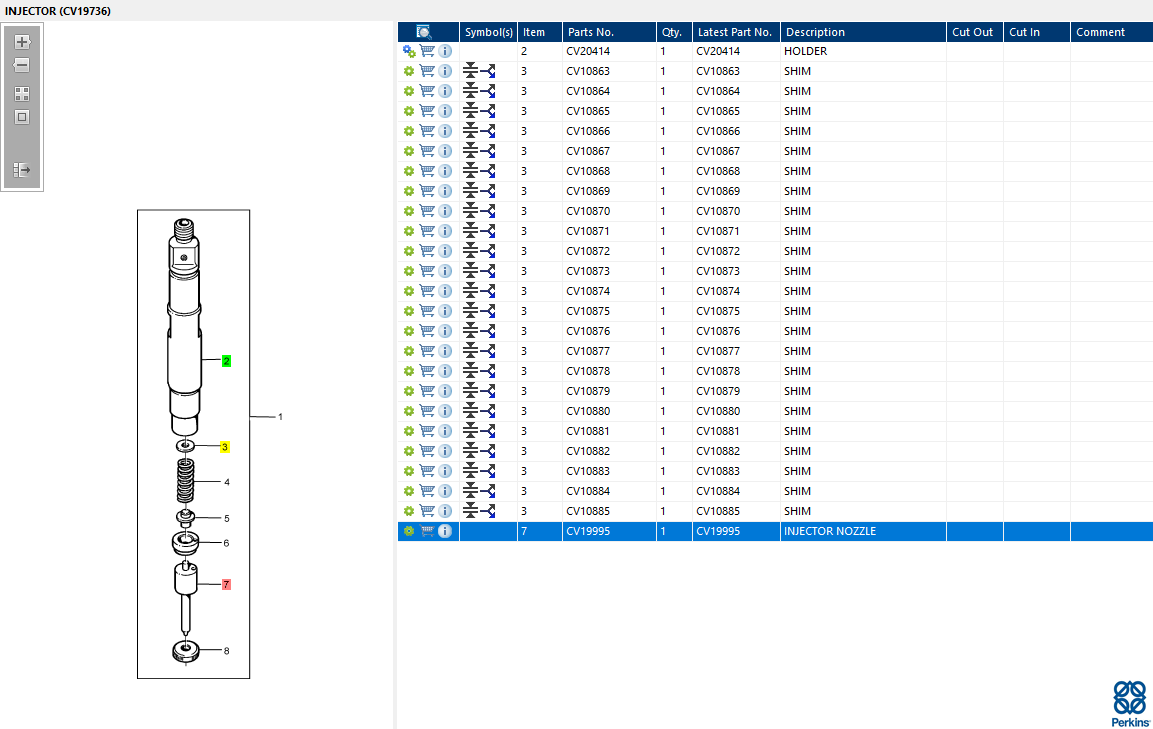The width and height of the screenshot is (1153, 729).
Task: Open info for INJECTOR NOZZLE CV19995
Action: tap(445, 531)
